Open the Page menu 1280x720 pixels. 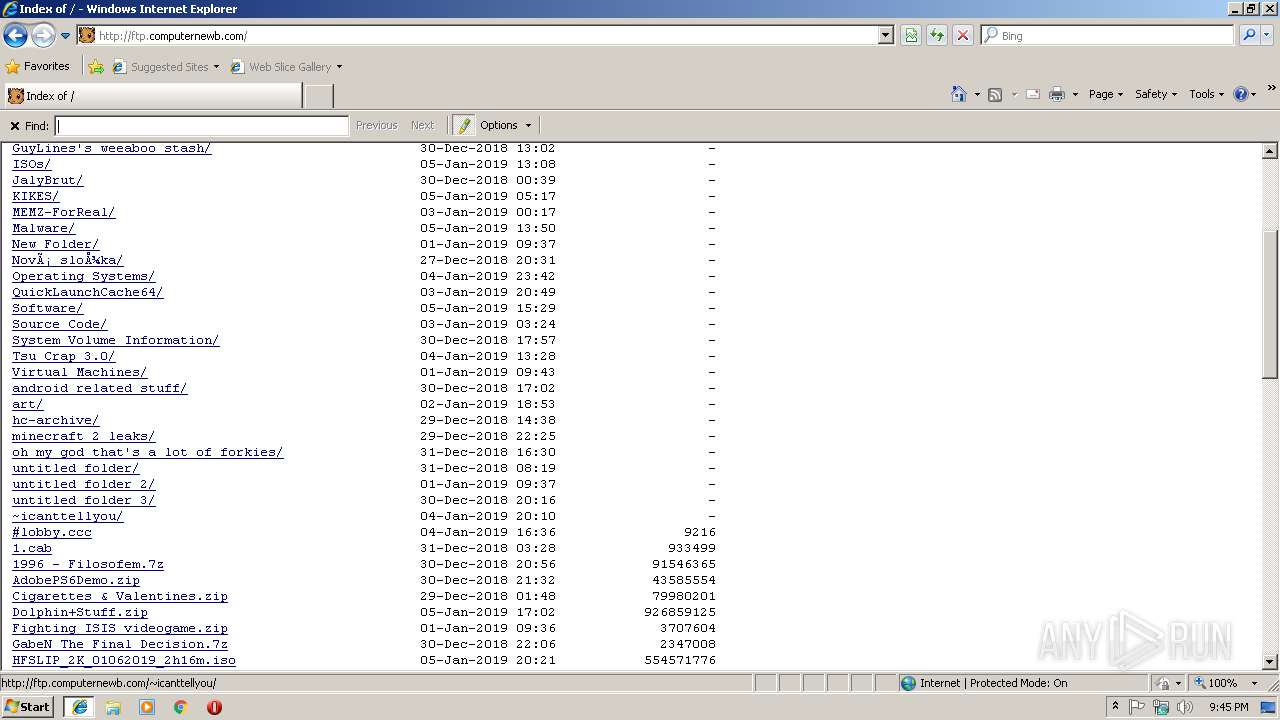click(1106, 94)
